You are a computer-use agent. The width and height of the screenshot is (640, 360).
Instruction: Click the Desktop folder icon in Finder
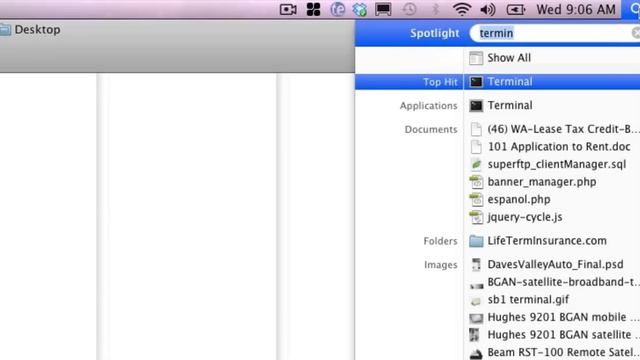point(5,30)
